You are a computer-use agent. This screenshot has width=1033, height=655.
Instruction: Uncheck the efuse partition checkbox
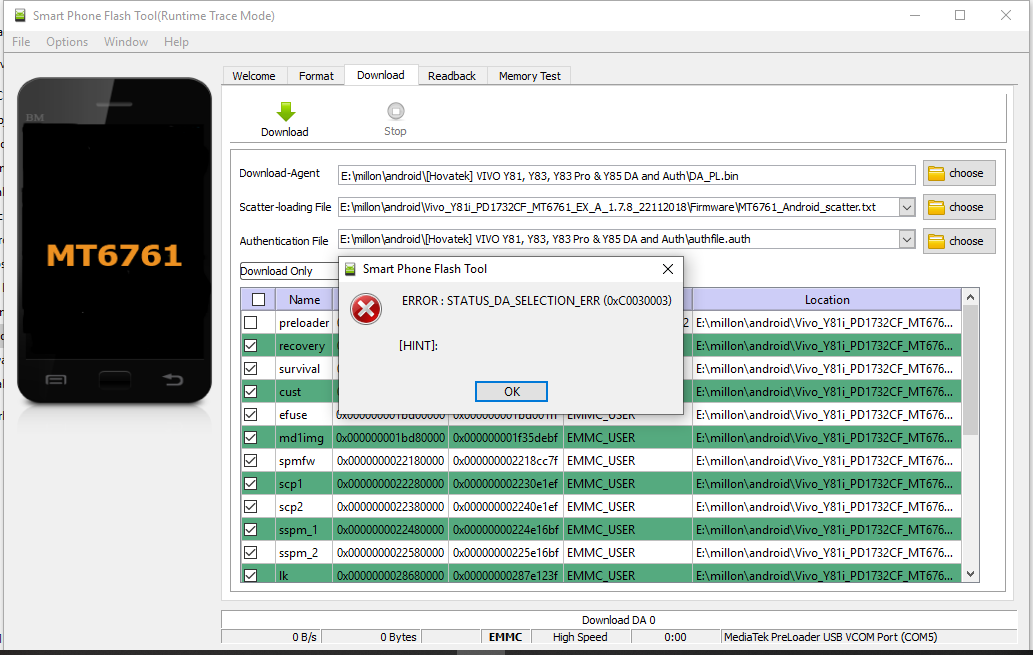250,415
